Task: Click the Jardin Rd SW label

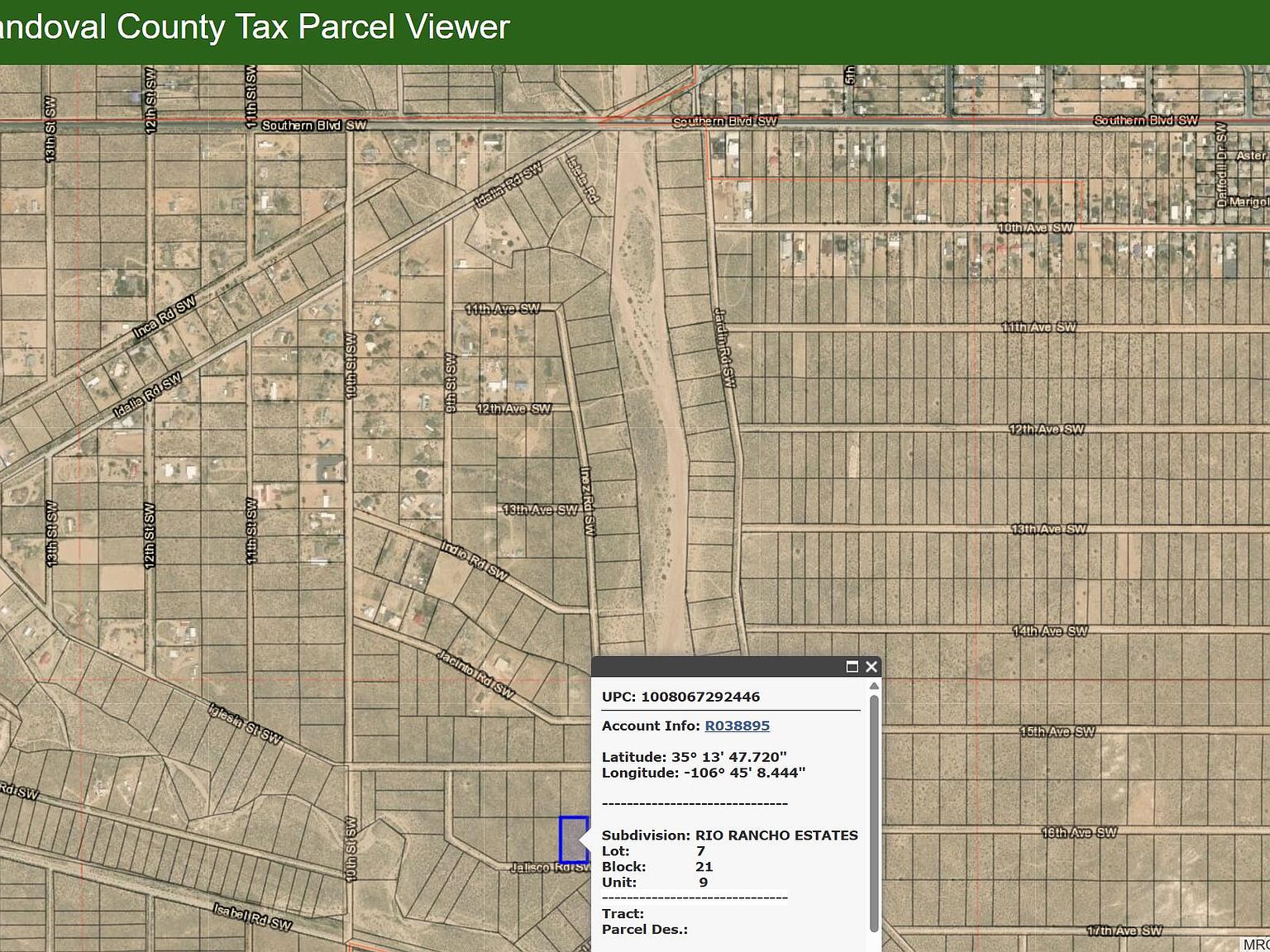Action: [724, 347]
